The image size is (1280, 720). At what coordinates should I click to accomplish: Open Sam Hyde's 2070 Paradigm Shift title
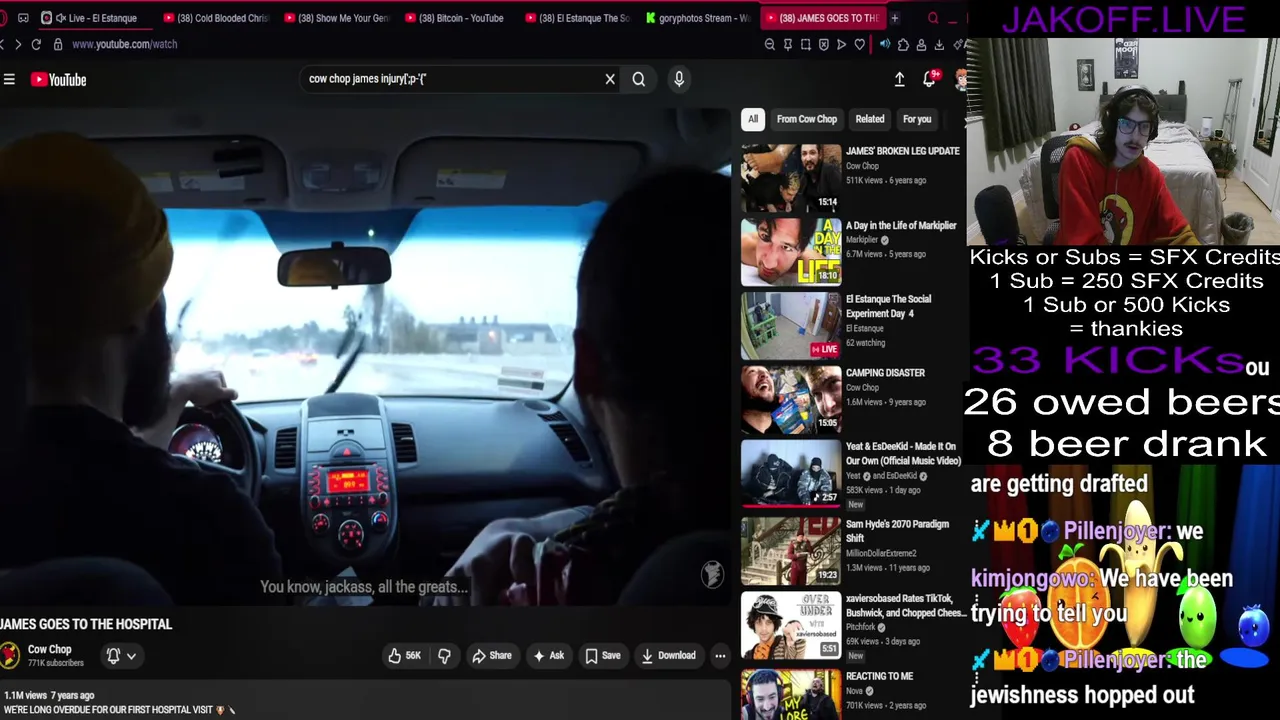[x=897, y=531]
